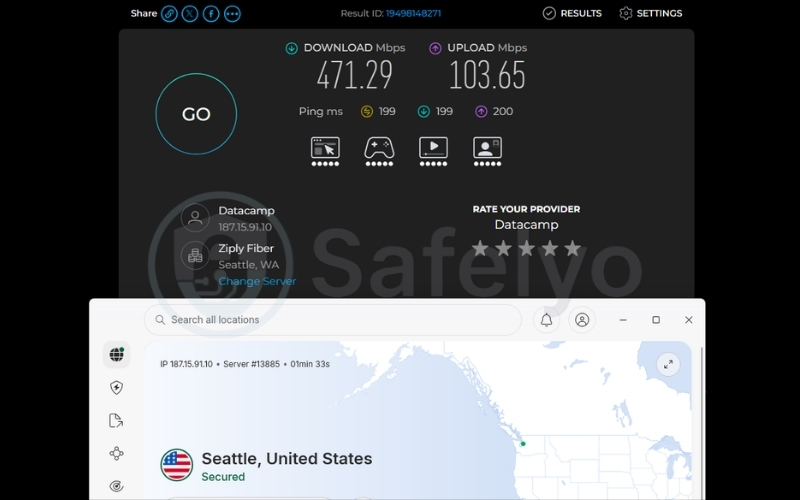Open more share options ellipsis icon

(232, 14)
